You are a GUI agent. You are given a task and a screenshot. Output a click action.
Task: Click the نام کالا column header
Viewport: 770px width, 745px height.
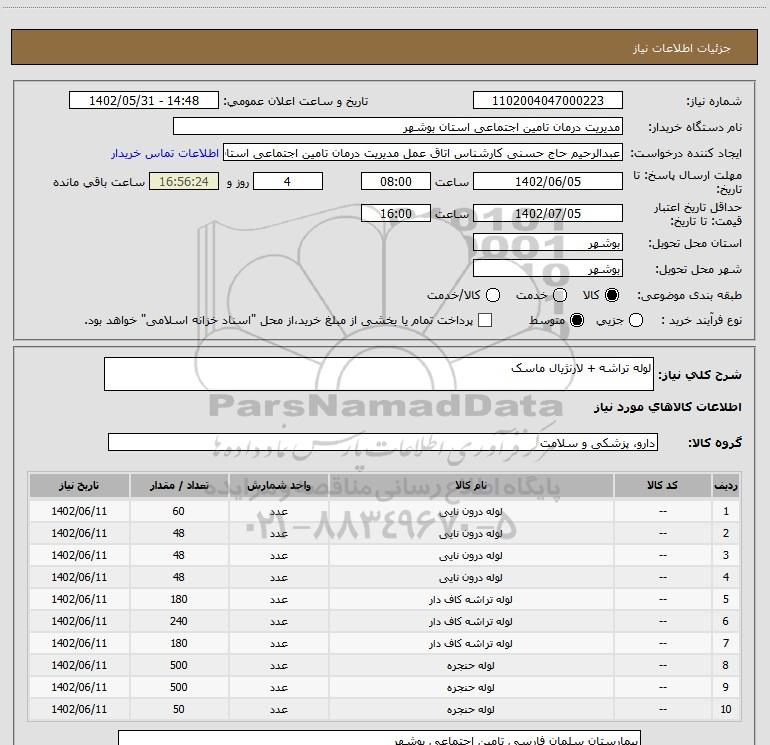pos(471,486)
